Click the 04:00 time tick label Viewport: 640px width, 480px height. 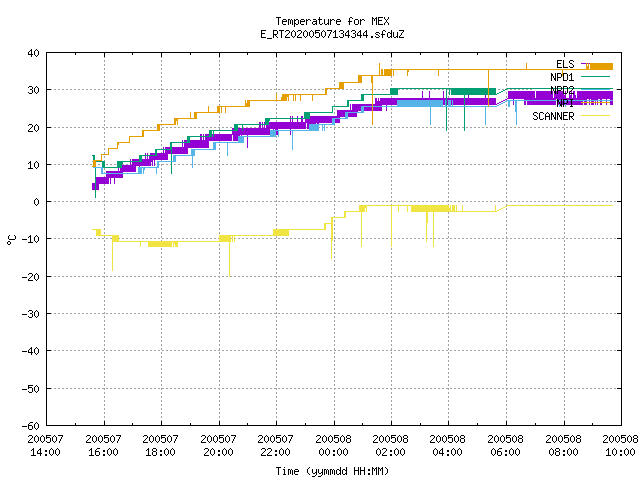(448, 452)
